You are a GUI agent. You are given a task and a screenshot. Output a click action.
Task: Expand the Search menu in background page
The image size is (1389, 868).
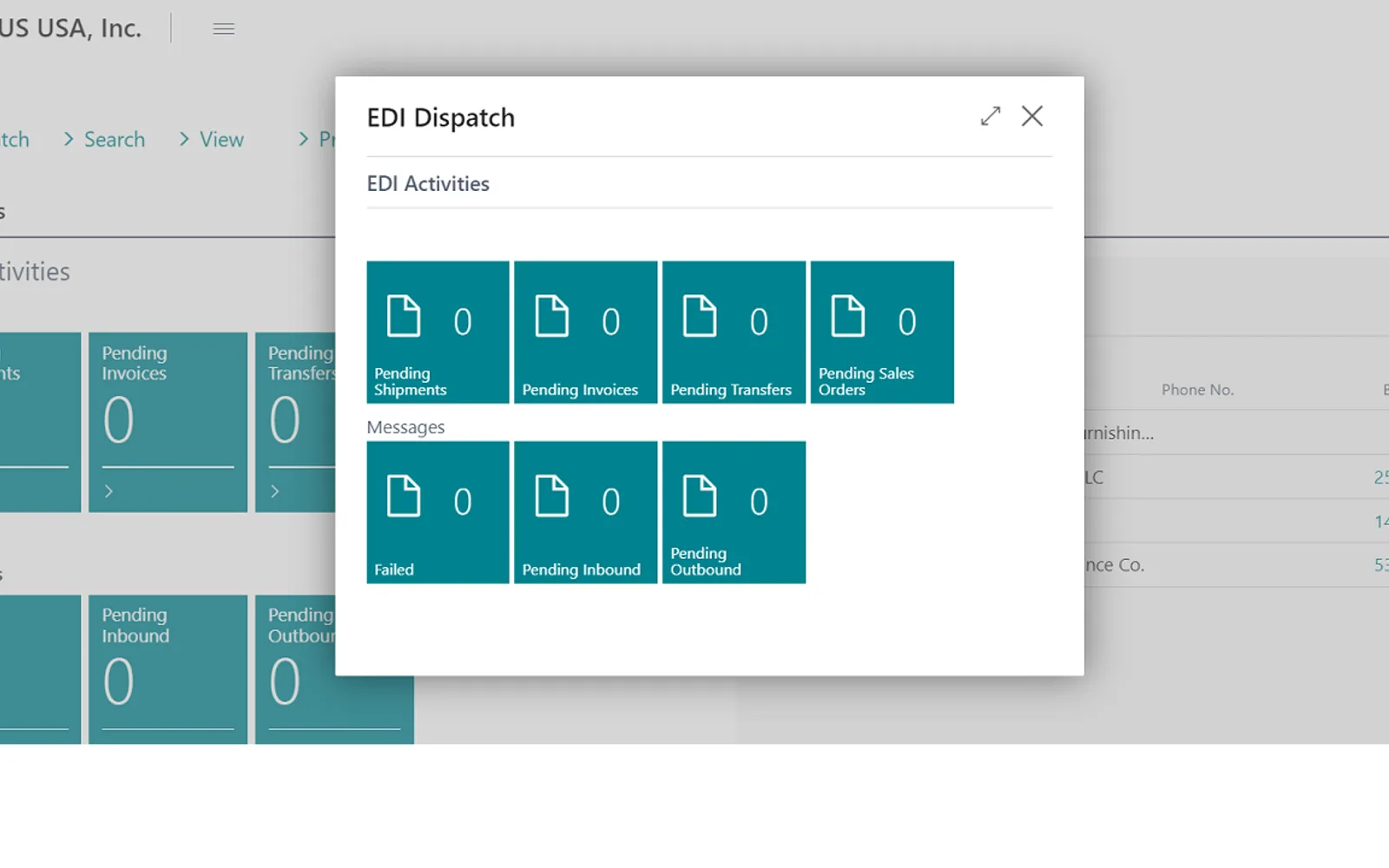104,140
